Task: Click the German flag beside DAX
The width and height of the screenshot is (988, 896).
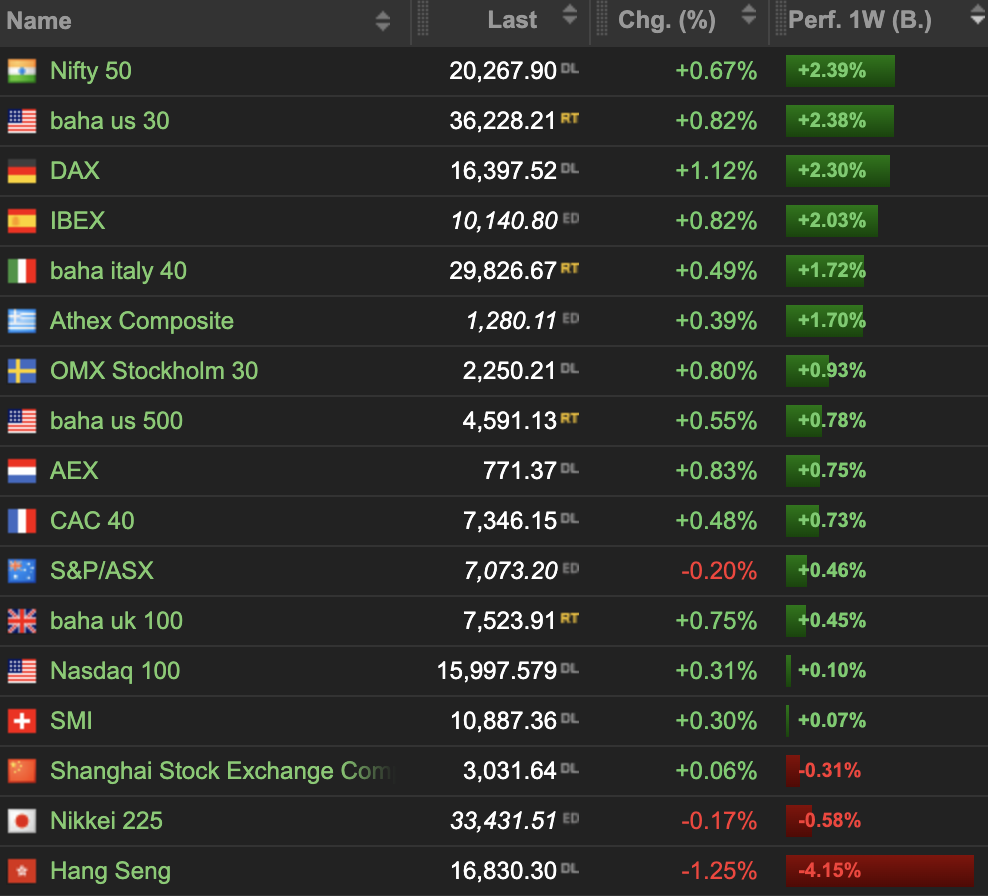Action: point(22,171)
